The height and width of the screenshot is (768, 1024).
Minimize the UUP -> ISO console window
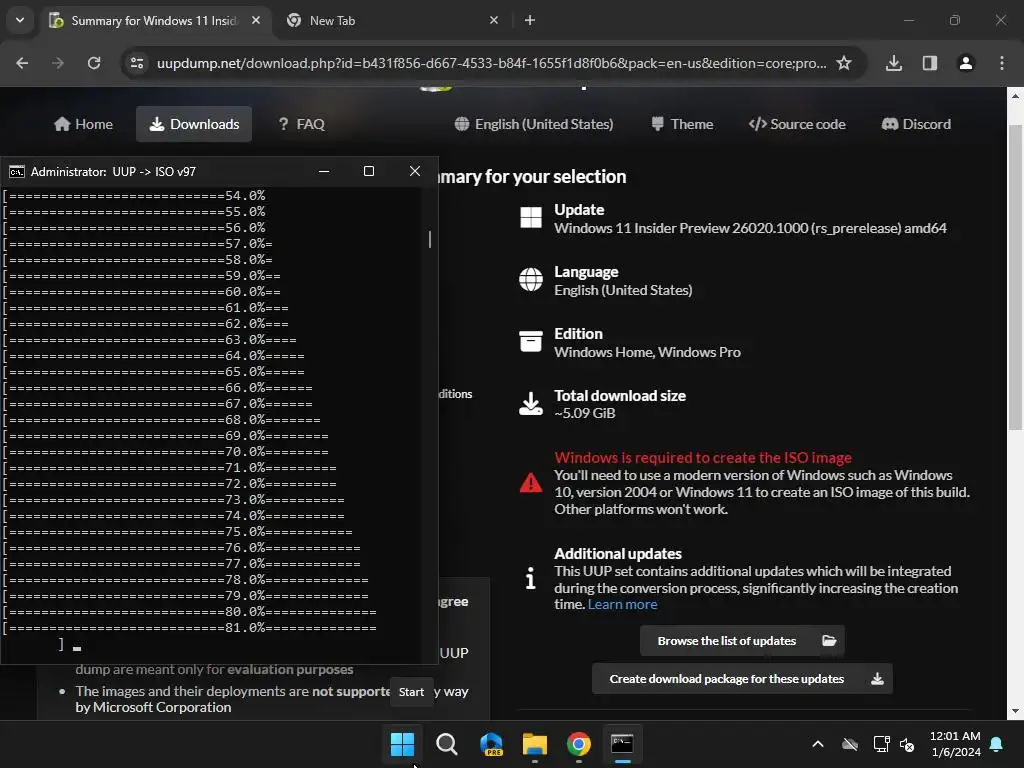tap(324, 171)
